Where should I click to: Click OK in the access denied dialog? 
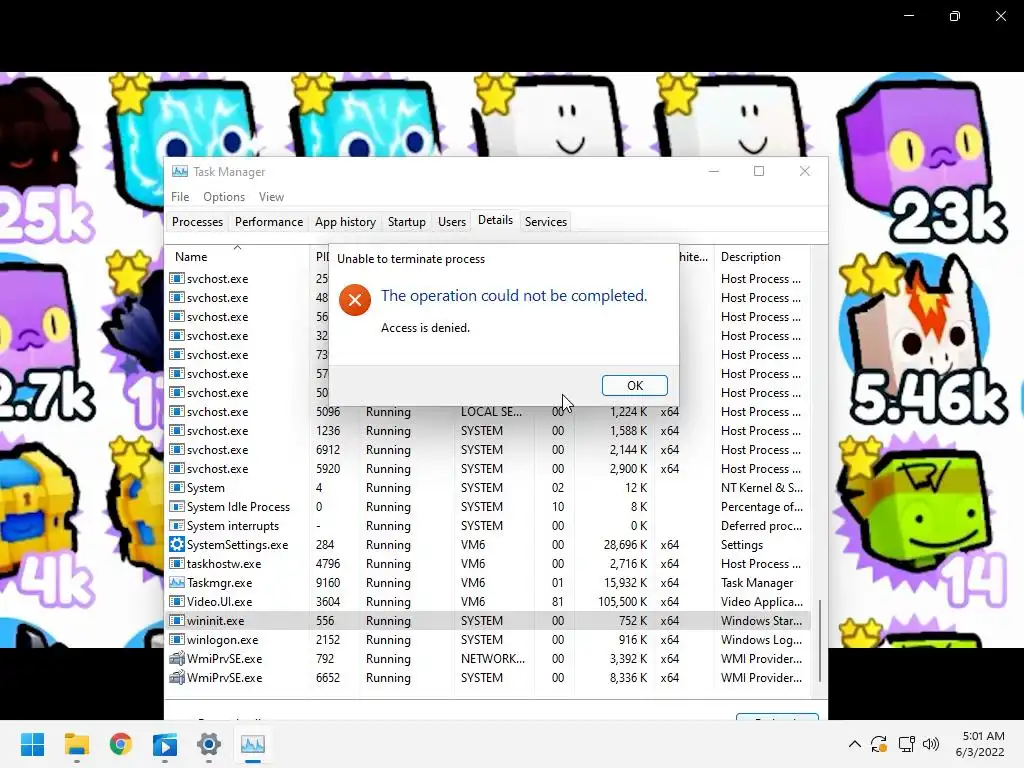pyautogui.click(x=634, y=385)
